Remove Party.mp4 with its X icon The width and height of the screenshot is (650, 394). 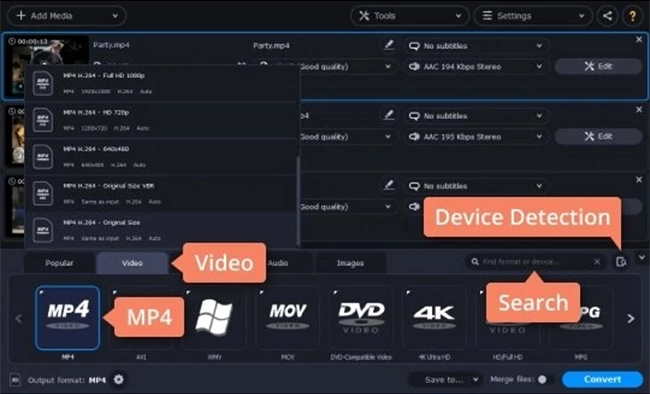pos(639,40)
